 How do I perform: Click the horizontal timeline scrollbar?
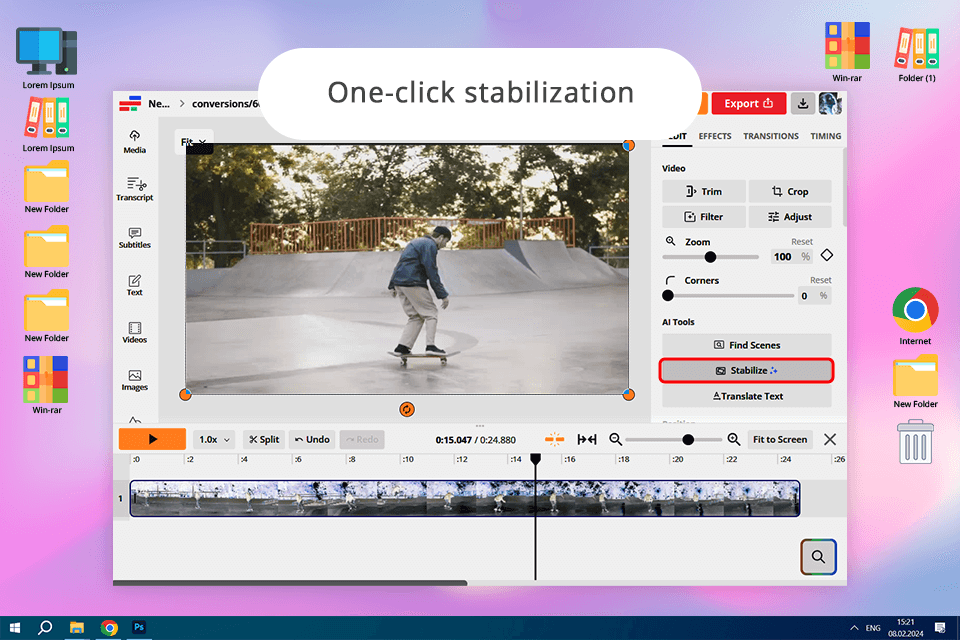pos(290,583)
